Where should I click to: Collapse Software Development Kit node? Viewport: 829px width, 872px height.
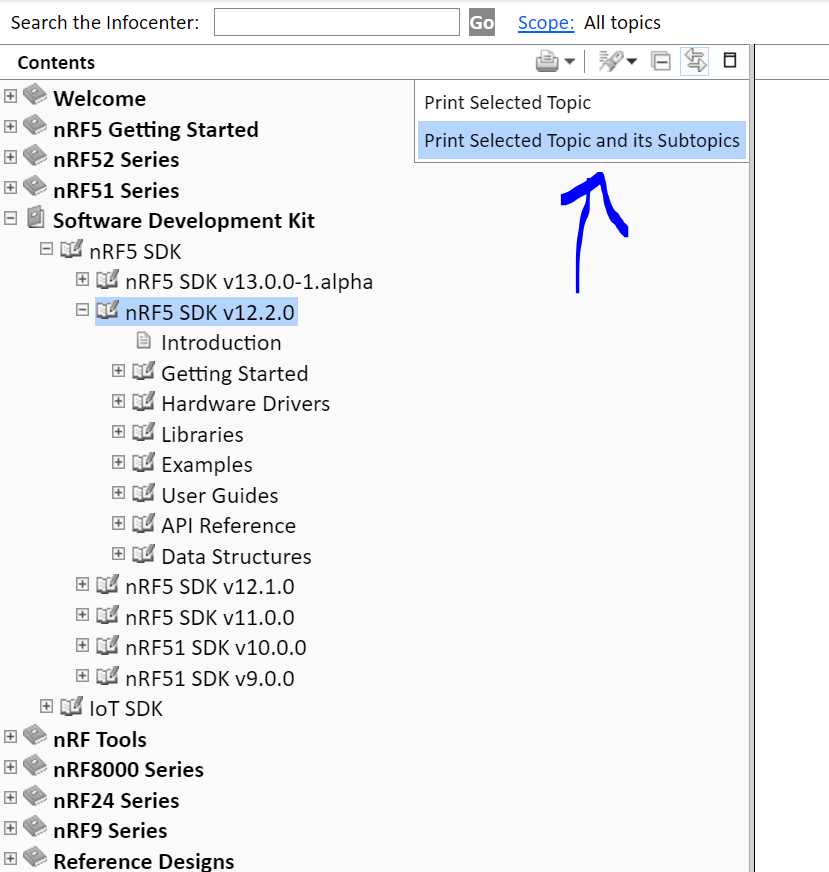[x=10, y=218]
